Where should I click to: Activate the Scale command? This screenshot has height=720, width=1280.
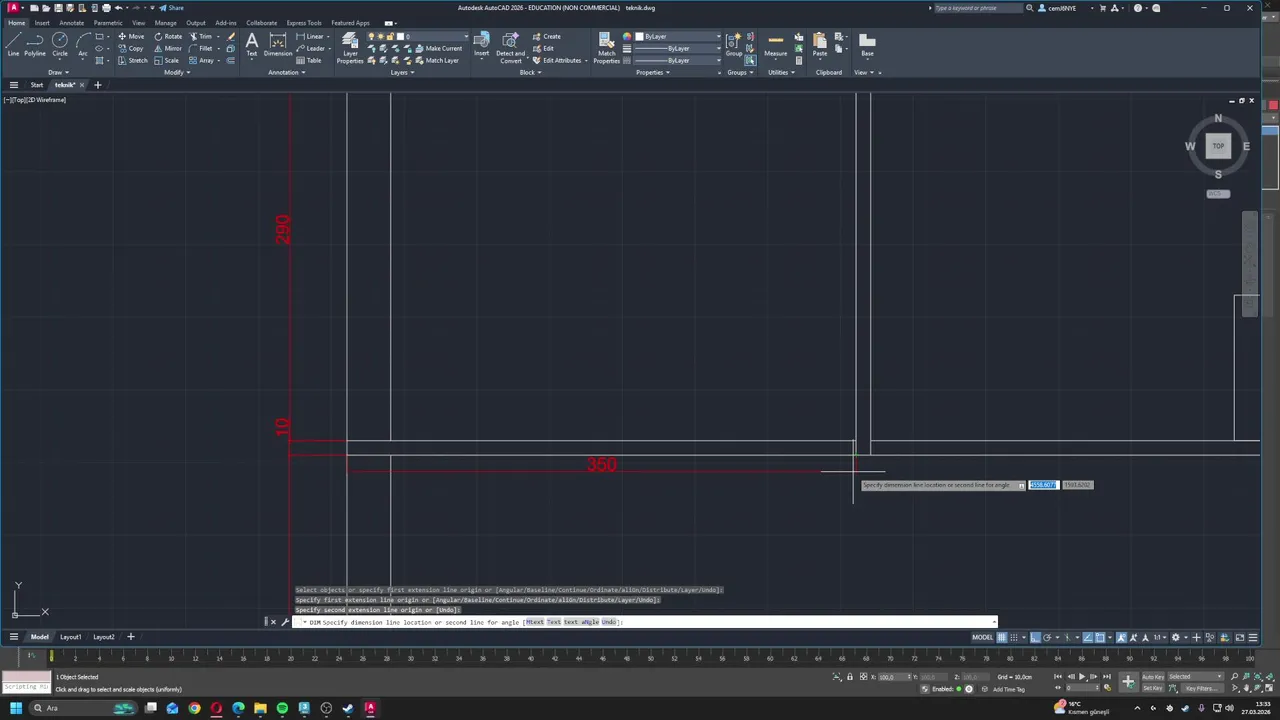(x=167, y=60)
